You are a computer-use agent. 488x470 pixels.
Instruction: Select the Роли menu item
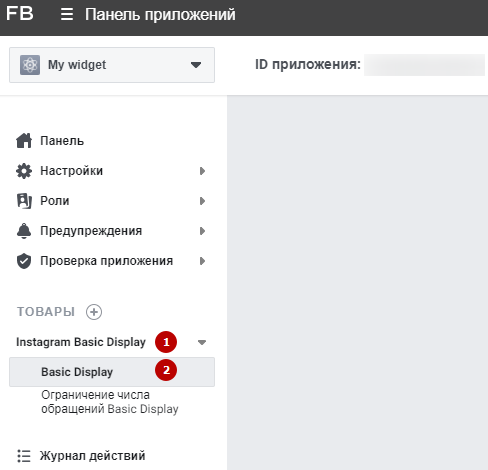point(55,201)
